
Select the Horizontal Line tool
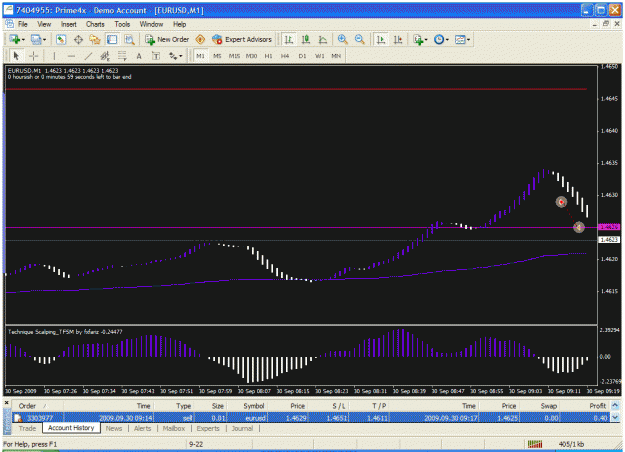pyautogui.click(x=71, y=56)
